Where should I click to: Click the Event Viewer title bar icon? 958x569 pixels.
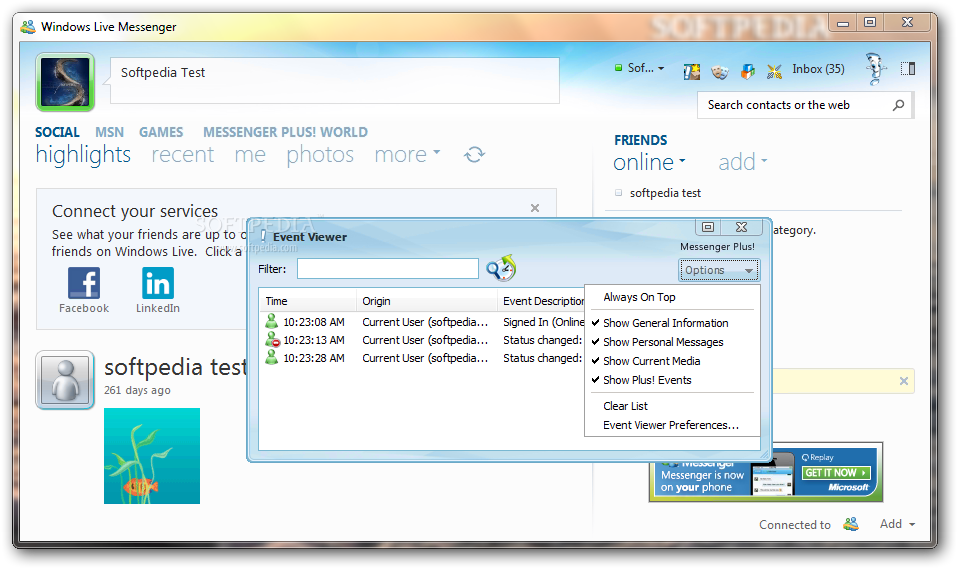tap(263, 236)
